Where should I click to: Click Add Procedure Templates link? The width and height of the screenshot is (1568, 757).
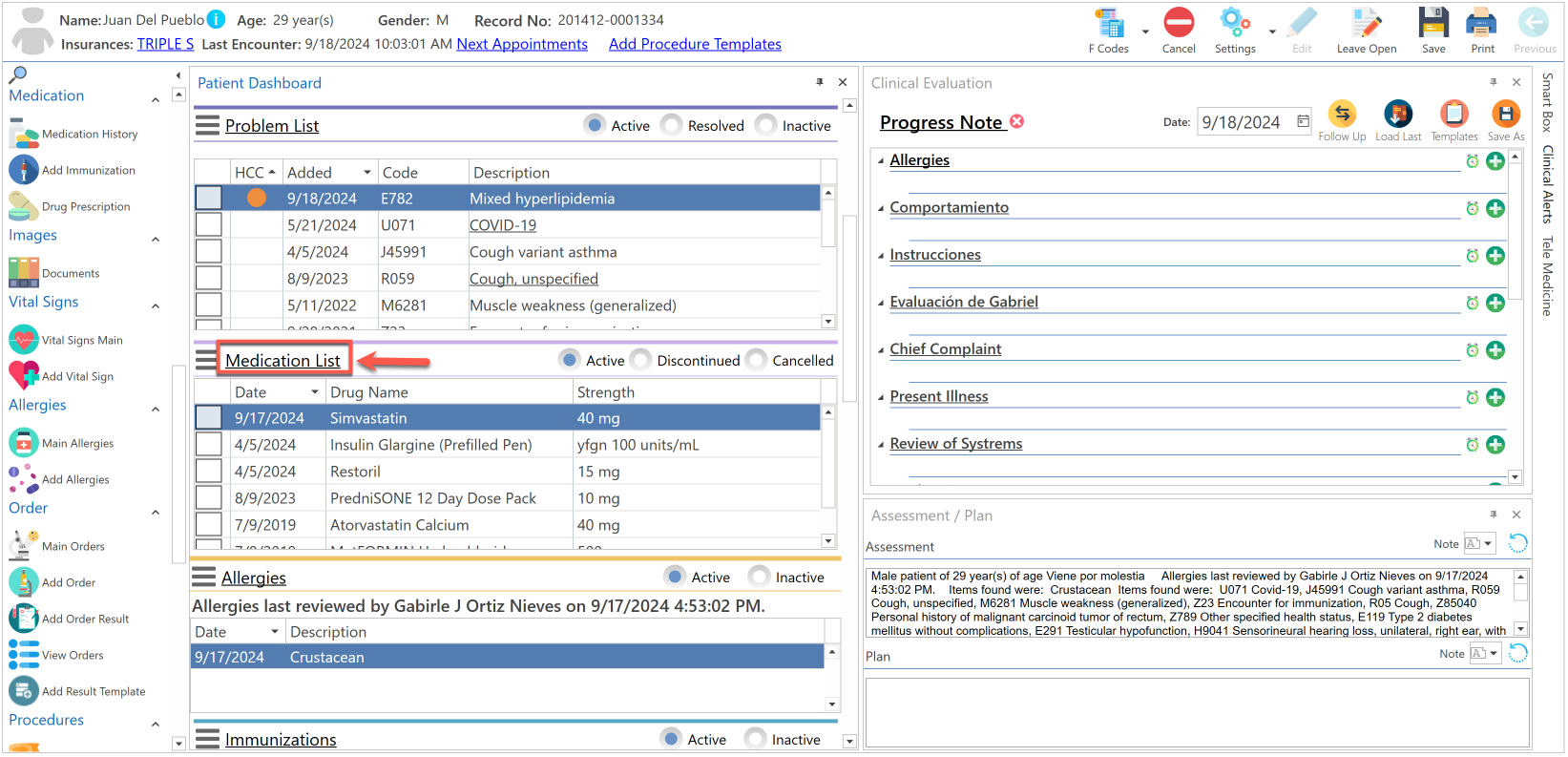pyautogui.click(x=695, y=44)
